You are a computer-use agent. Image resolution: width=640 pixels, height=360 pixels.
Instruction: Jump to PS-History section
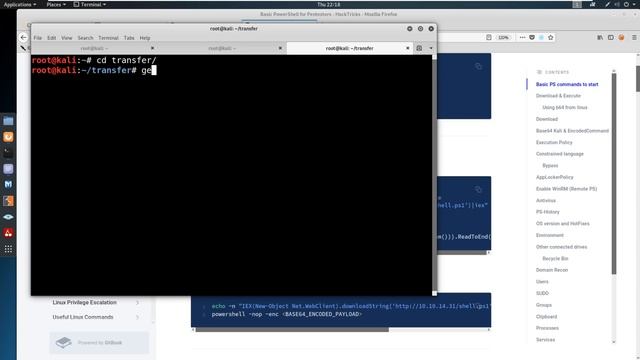click(547, 212)
